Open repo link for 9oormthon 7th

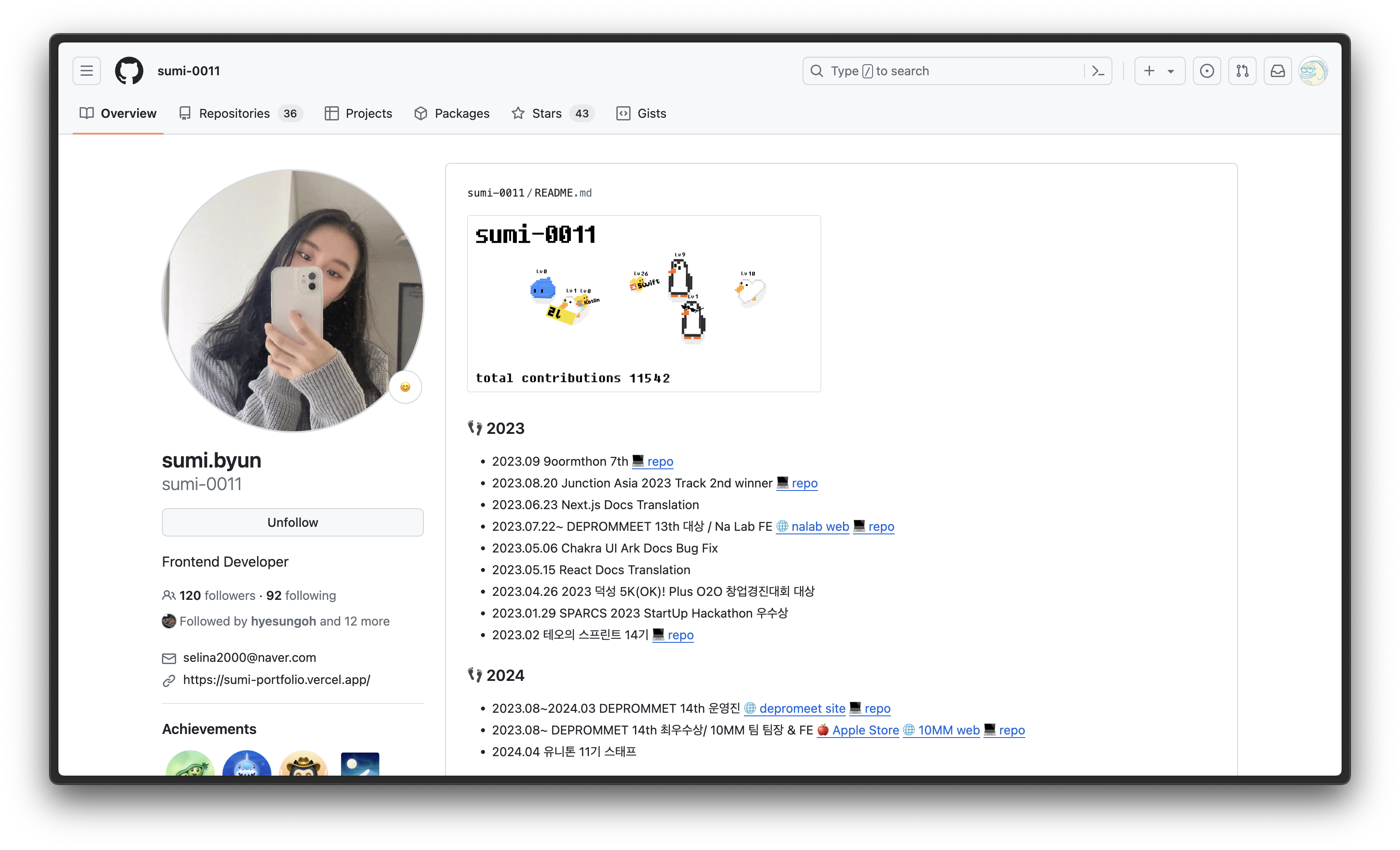[x=653, y=461]
